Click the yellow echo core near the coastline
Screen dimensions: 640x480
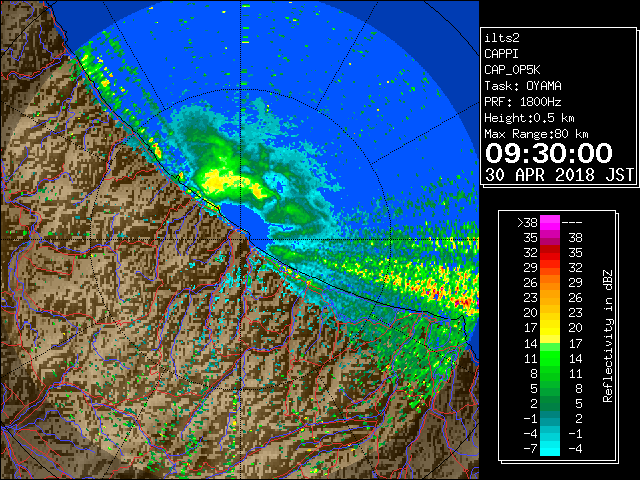216,182
